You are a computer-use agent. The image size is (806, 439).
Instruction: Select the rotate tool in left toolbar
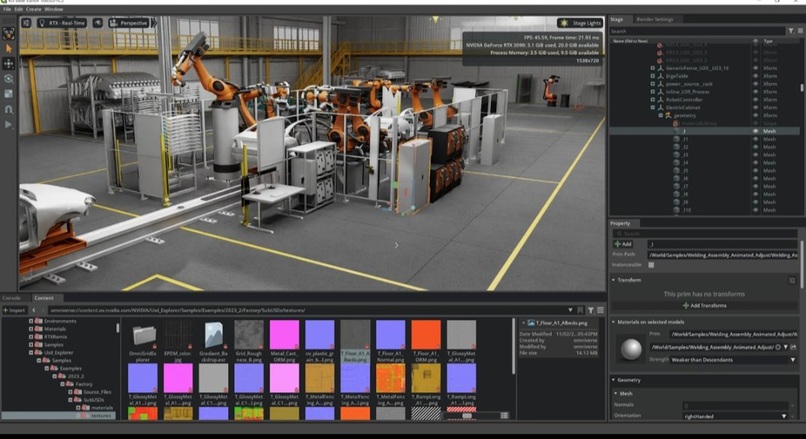pyautogui.click(x=8, y=79)
